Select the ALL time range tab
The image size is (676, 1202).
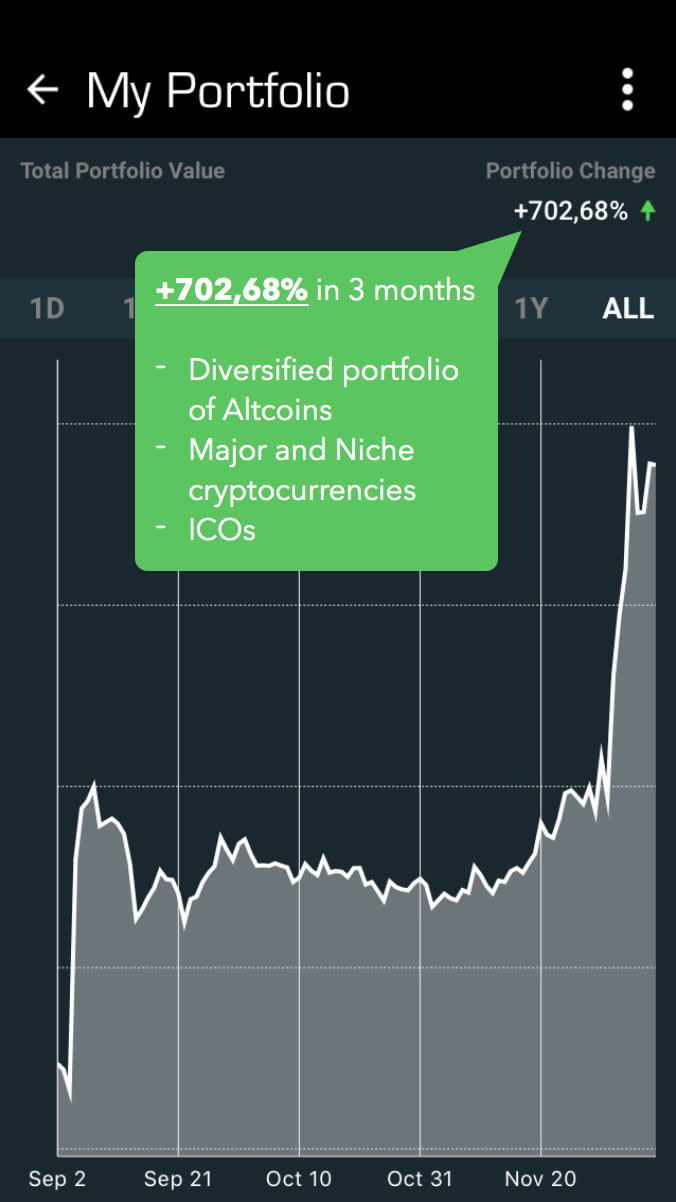(628, 308)
